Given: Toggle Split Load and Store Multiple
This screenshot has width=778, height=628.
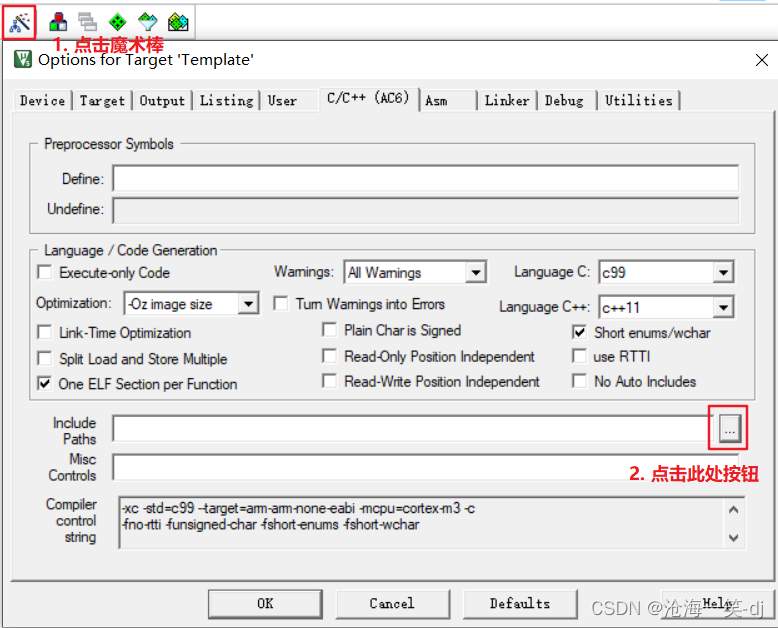Looking at the screenshot, I should (45, 359).
